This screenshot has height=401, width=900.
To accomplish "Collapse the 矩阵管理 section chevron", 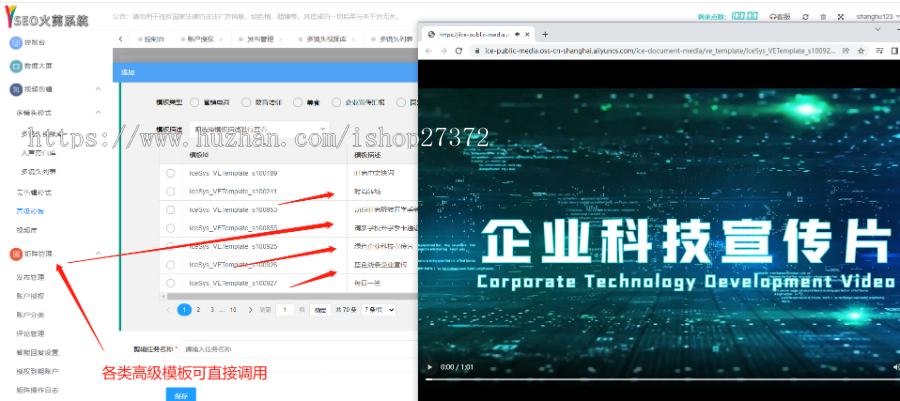I will click(98, 254).
